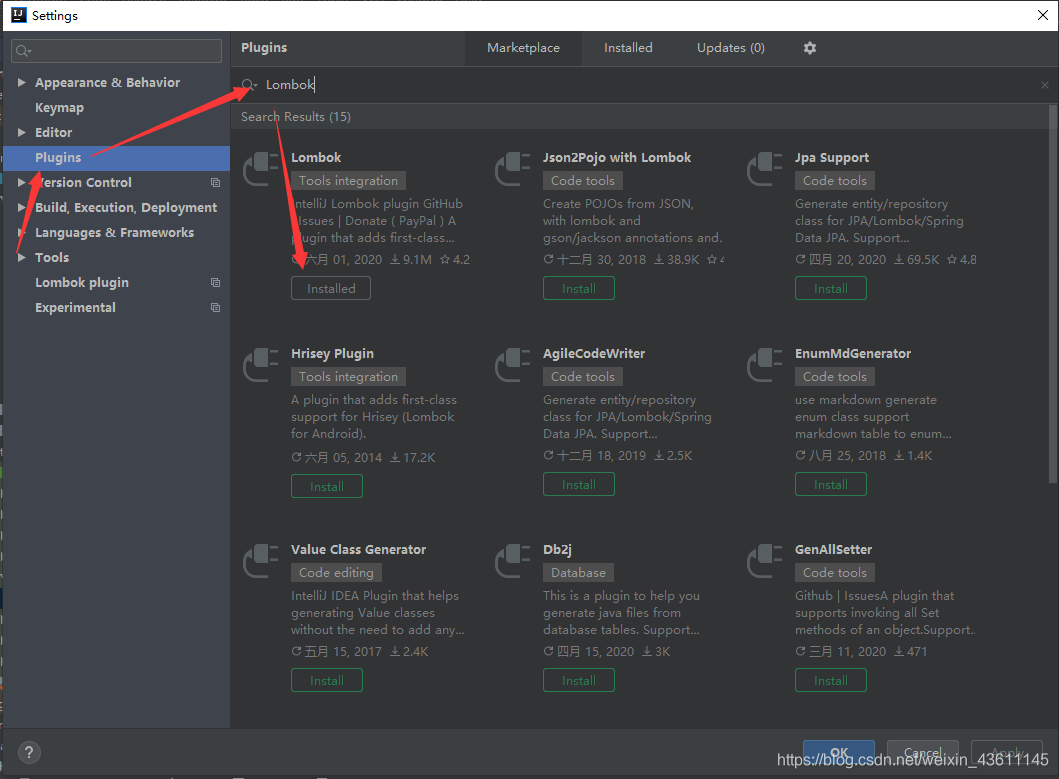Open the Db2j plugin title
1059x779 pixels.
(557, 549)
